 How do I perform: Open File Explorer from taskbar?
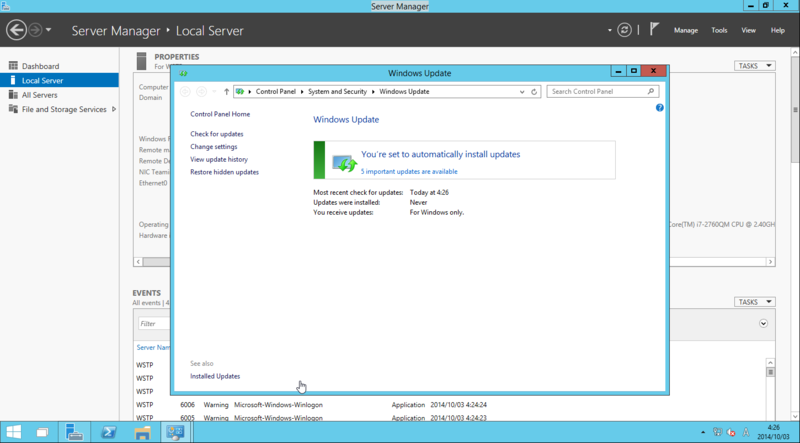pyautogui.click(x=142, y=433)
